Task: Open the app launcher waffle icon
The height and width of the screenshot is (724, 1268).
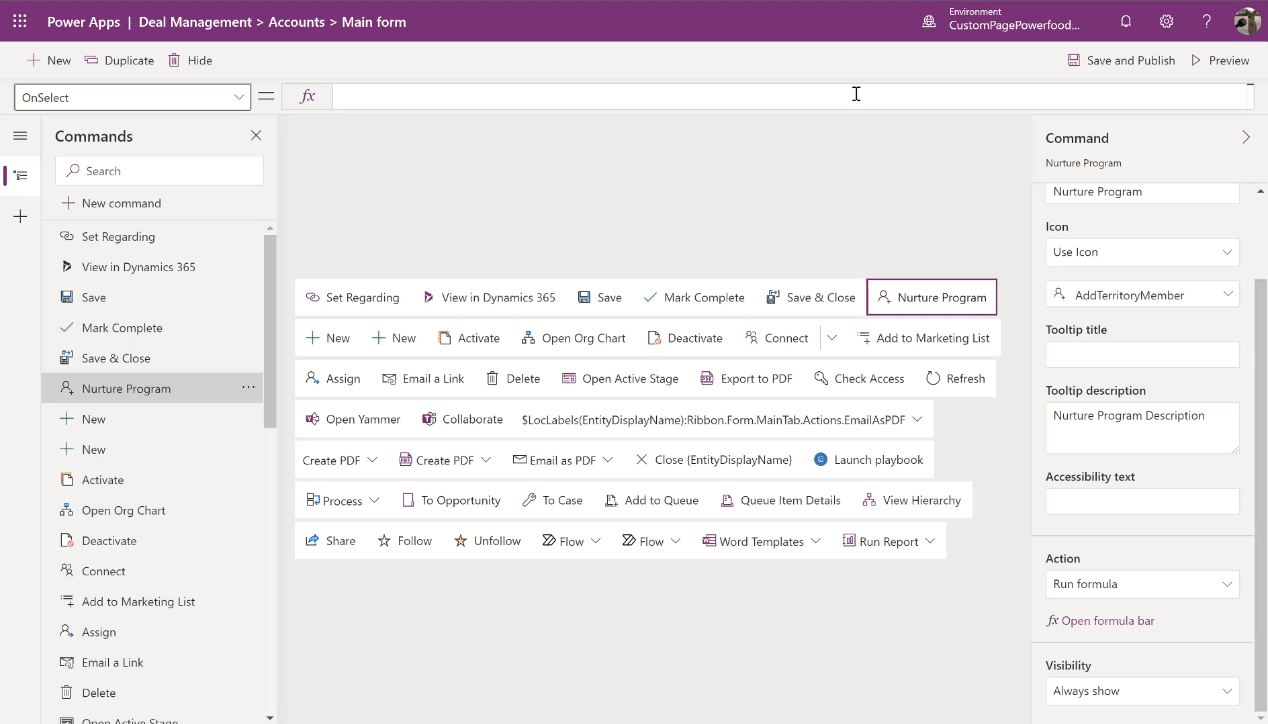Action: (x=20, y=21)
